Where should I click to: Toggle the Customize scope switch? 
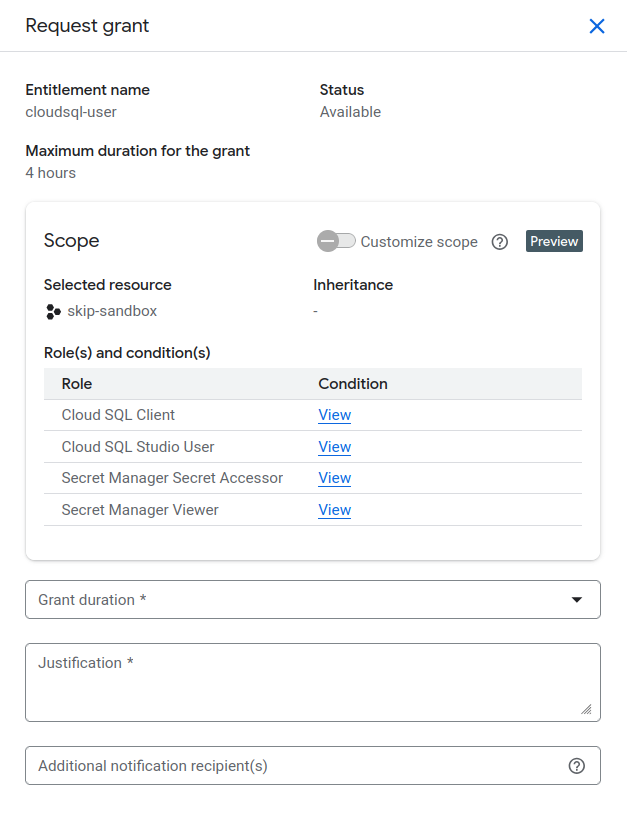pos(336,241)
